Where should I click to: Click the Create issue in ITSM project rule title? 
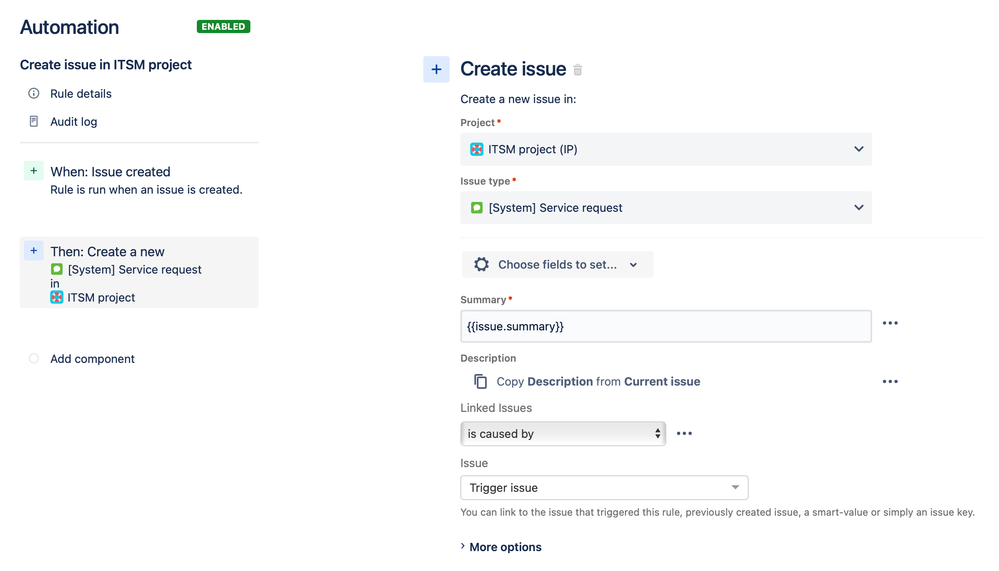[x=106, y=64]
